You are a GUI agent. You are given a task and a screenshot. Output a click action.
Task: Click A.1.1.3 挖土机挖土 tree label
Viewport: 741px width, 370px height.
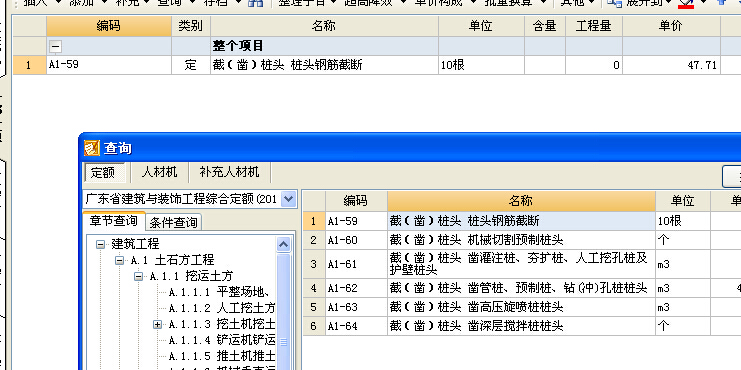tap(222, 325)
